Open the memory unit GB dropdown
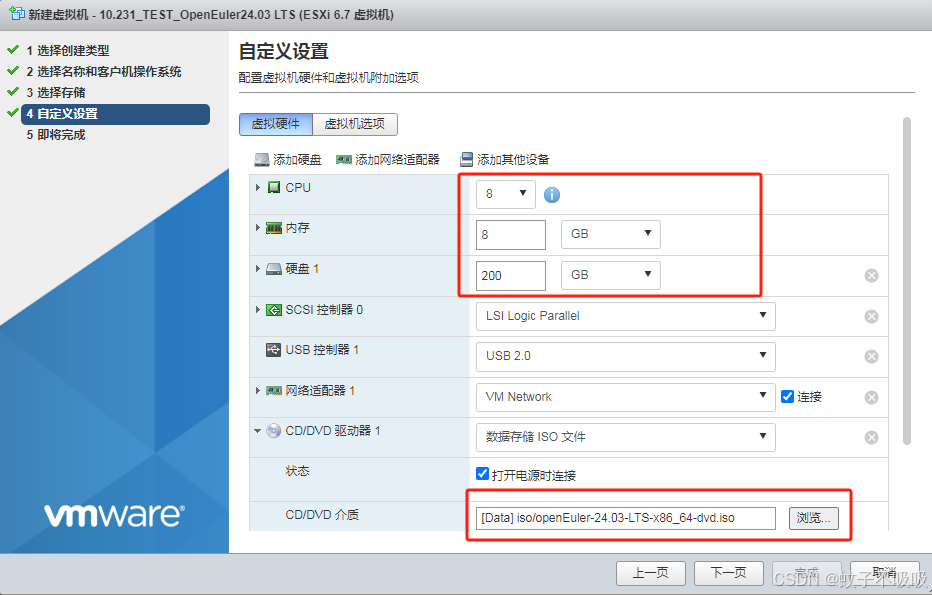 click(610, 234)
